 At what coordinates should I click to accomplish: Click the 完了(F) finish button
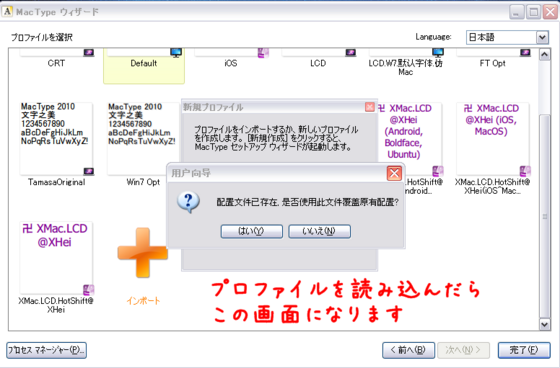524,350
